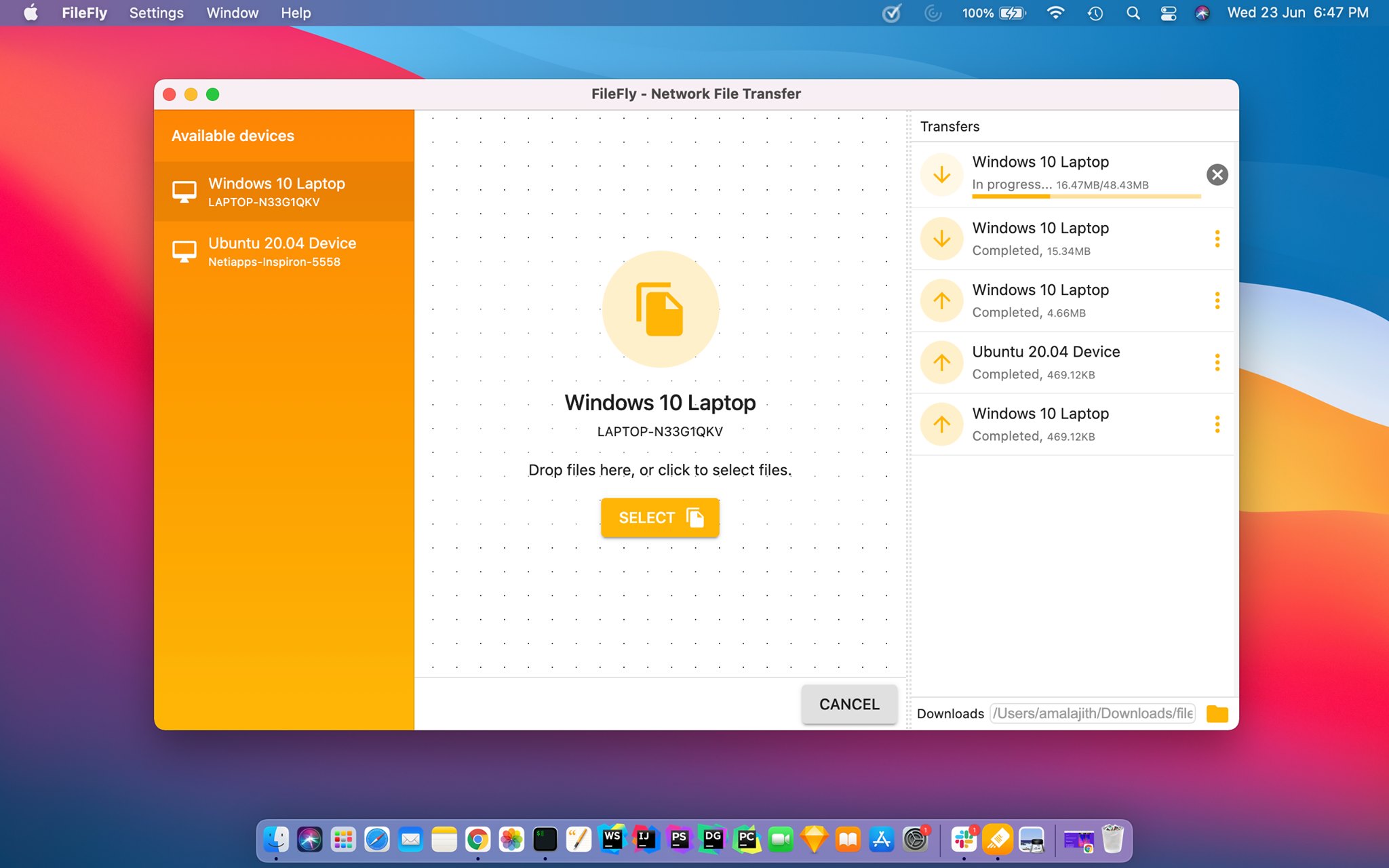This screenshot has width=1389, height=868.
Task: Open Finder from the Dock
Action: pyautogui.click(x=276, y=840)
